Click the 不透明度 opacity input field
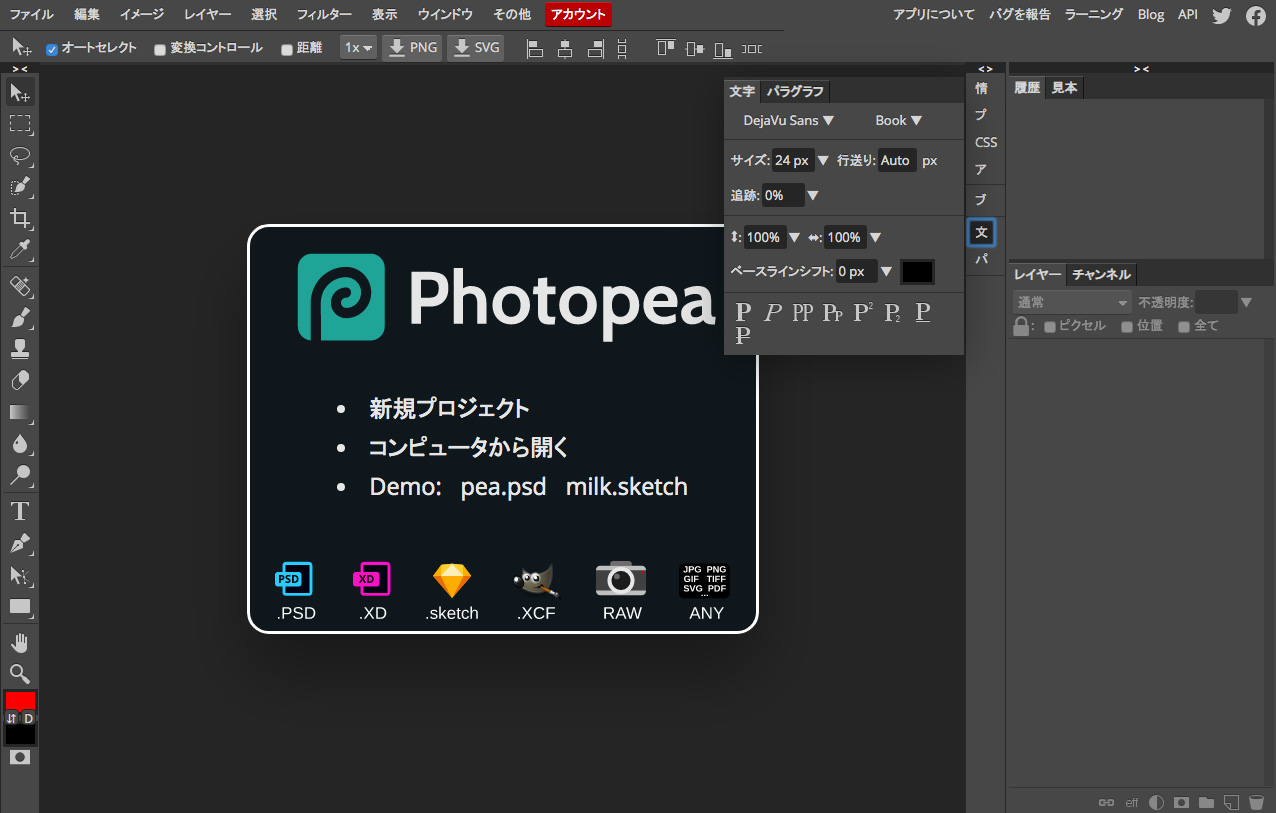This screenshot has width=1276, height=813. point(1216,302)
